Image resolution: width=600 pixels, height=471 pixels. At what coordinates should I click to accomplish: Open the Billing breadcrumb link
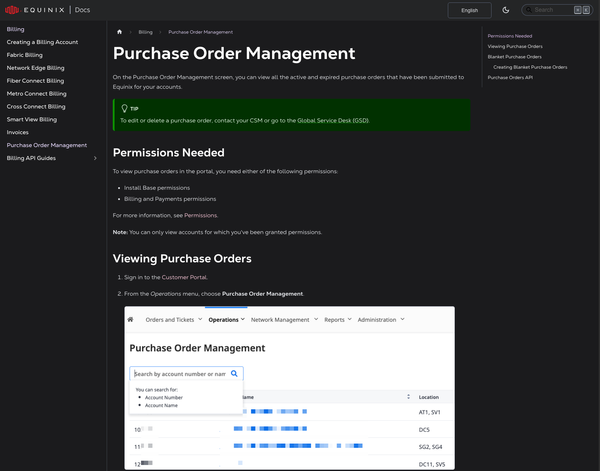(x=145, y=32)
